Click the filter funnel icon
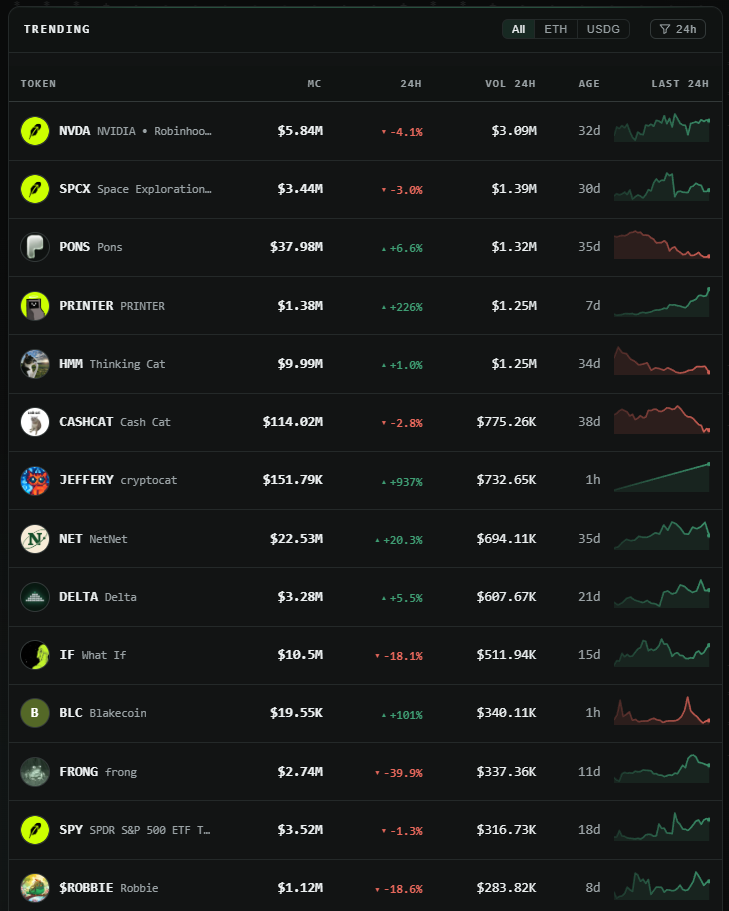Screen dimensions: 729x911 665,29
